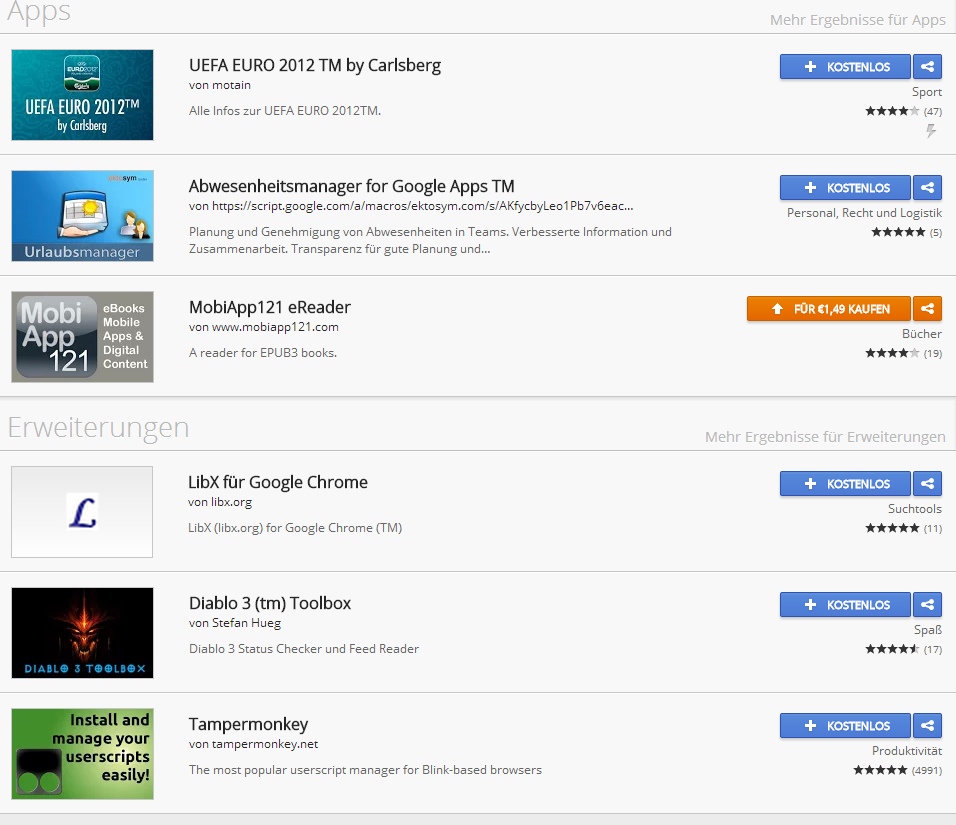Click publisher von Stefan Hueg
This screenshot has width=956, height=825.
click(235, 623)
